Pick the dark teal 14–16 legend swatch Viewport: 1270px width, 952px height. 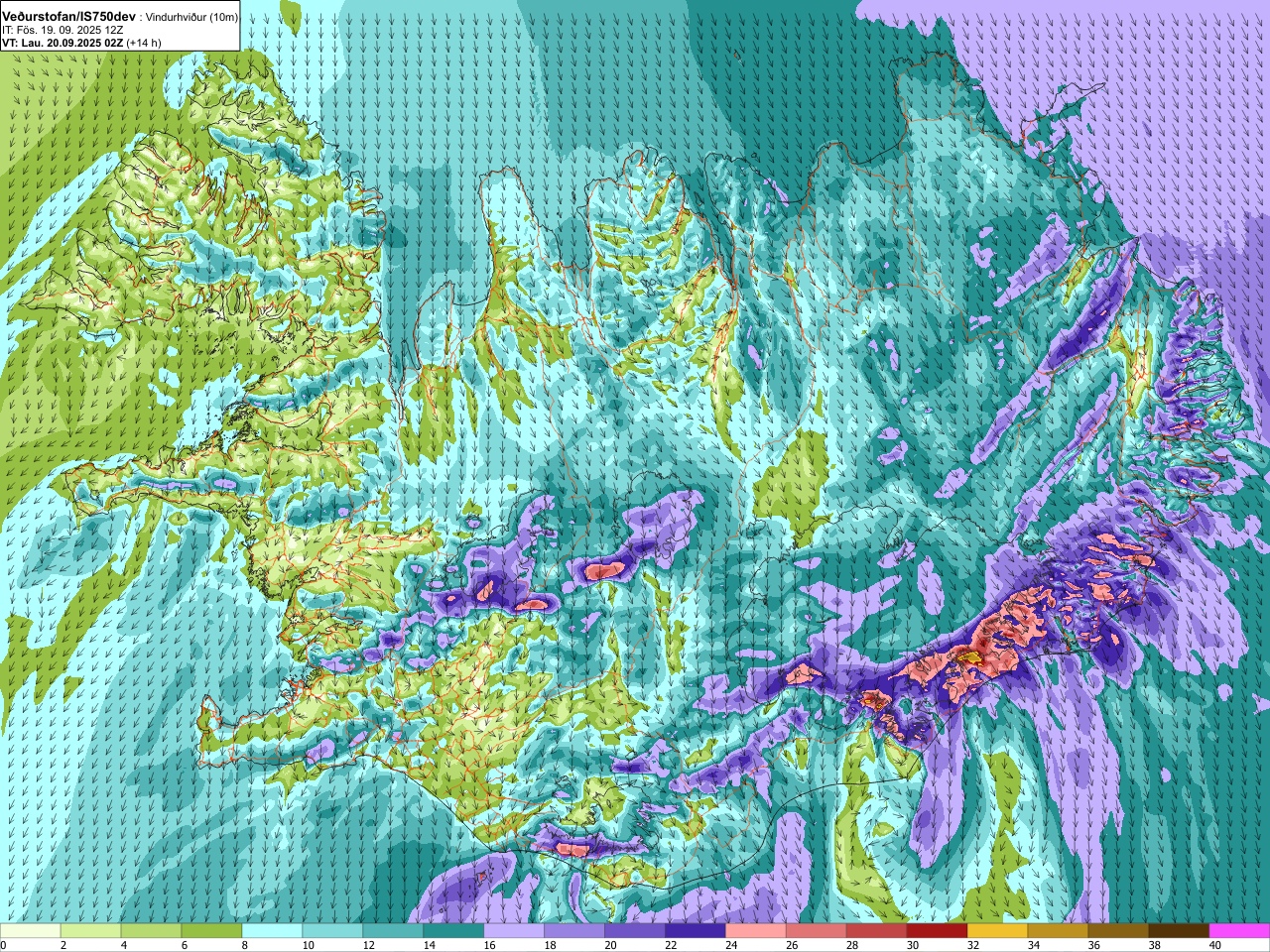pos(453,931)
